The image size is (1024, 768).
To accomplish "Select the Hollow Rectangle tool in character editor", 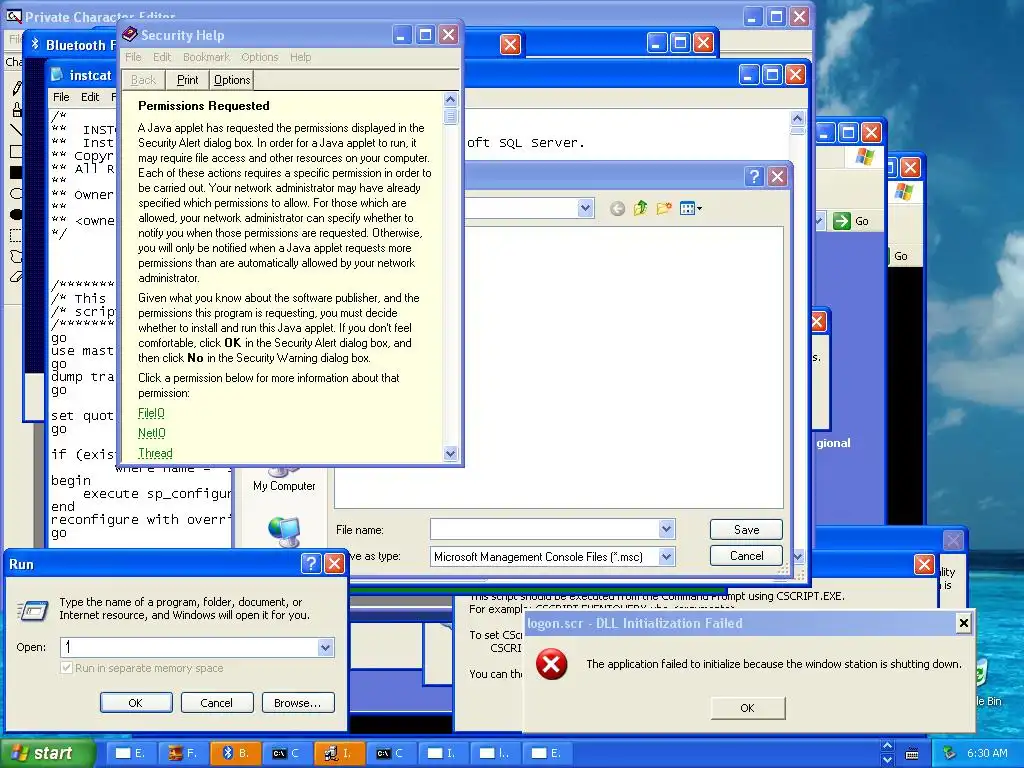I will (16, 152).
